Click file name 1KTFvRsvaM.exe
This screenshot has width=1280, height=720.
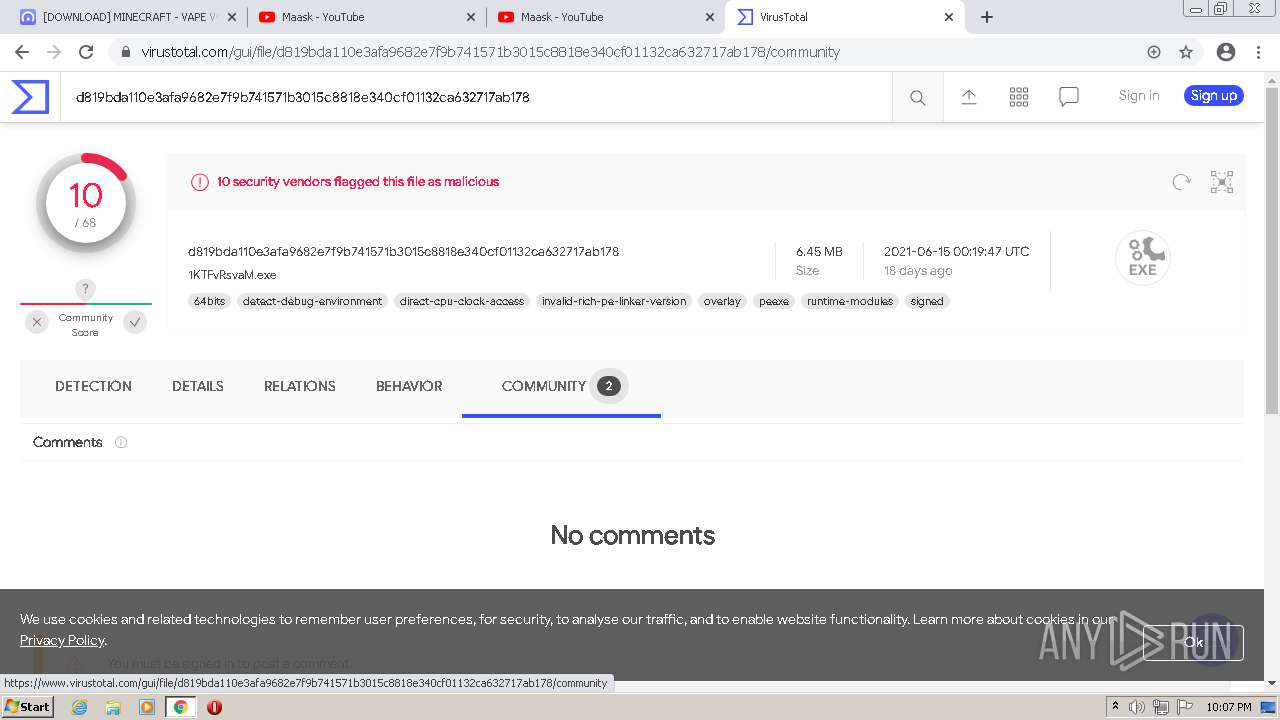[232, 275]
